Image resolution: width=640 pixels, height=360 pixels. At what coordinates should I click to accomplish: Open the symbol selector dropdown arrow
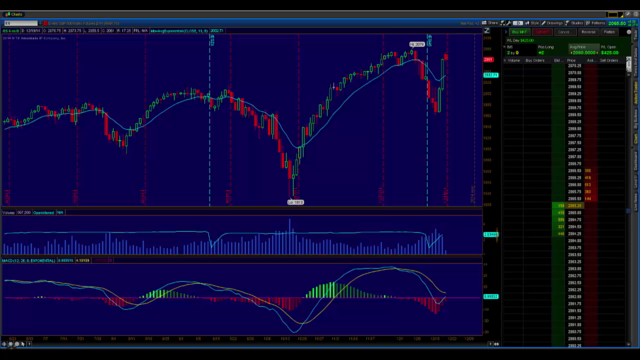pyautogui.click(x=40, y=23)
